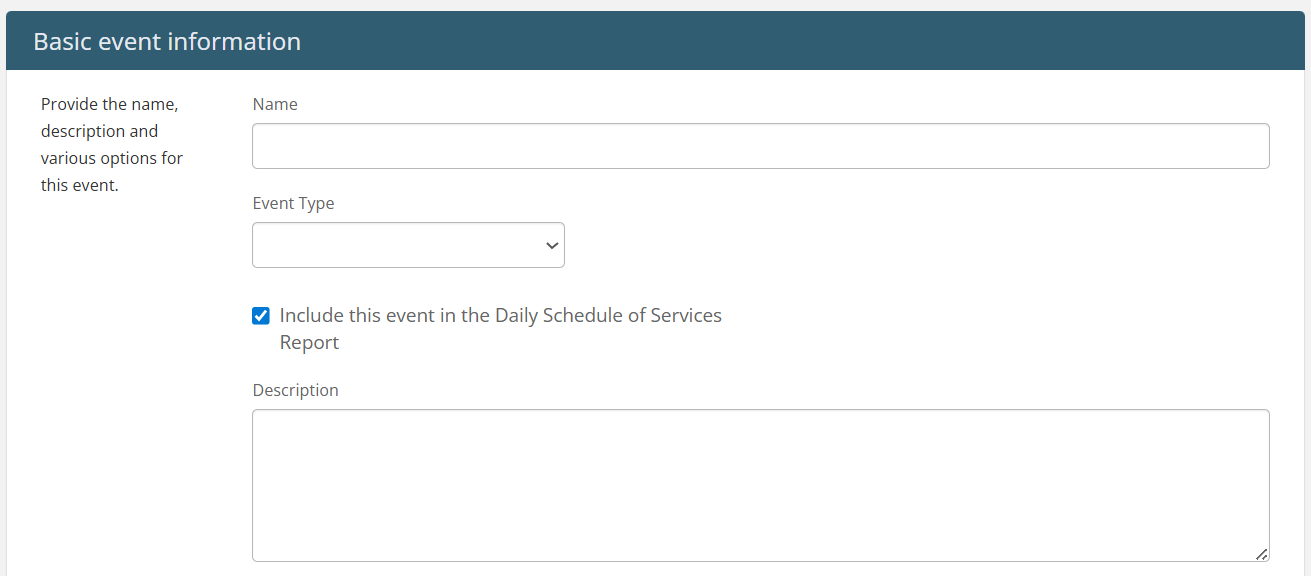Click 'this event.' ending the help text
This screenshot has height=576, width=1311.
tap(80, 185)
